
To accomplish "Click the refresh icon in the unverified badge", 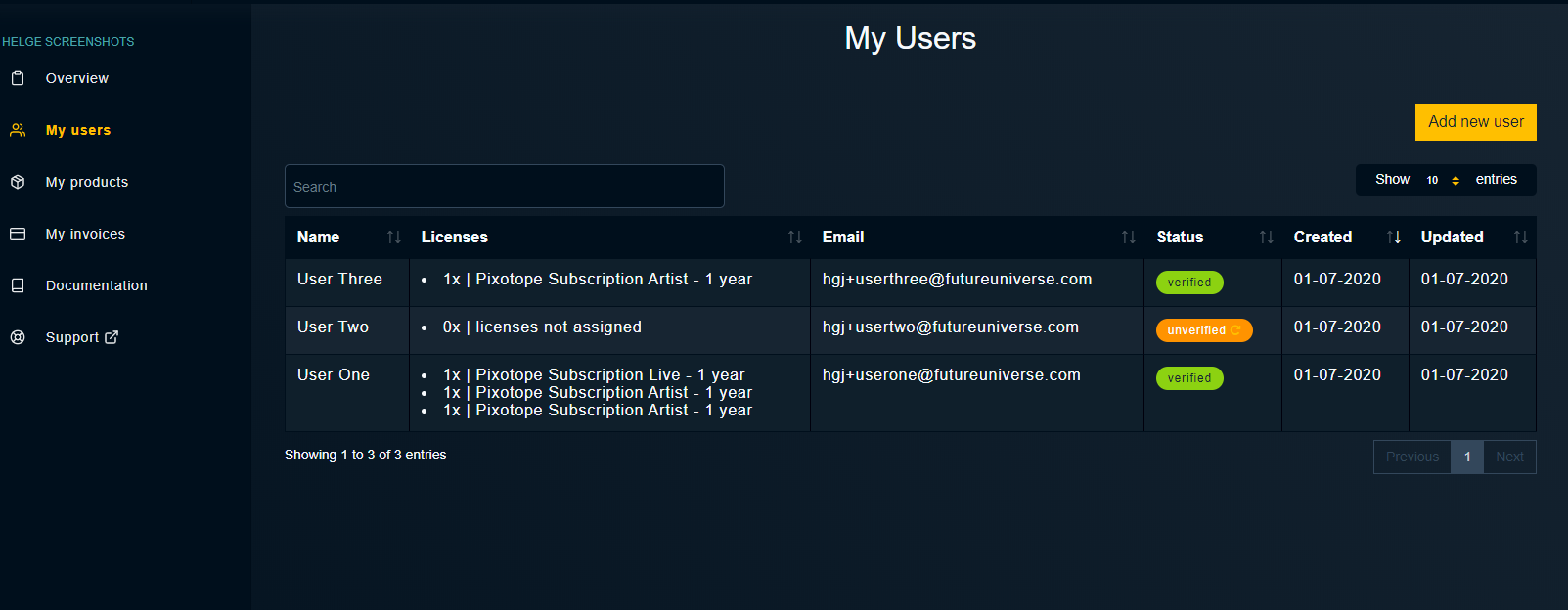I will (1235, 330).
